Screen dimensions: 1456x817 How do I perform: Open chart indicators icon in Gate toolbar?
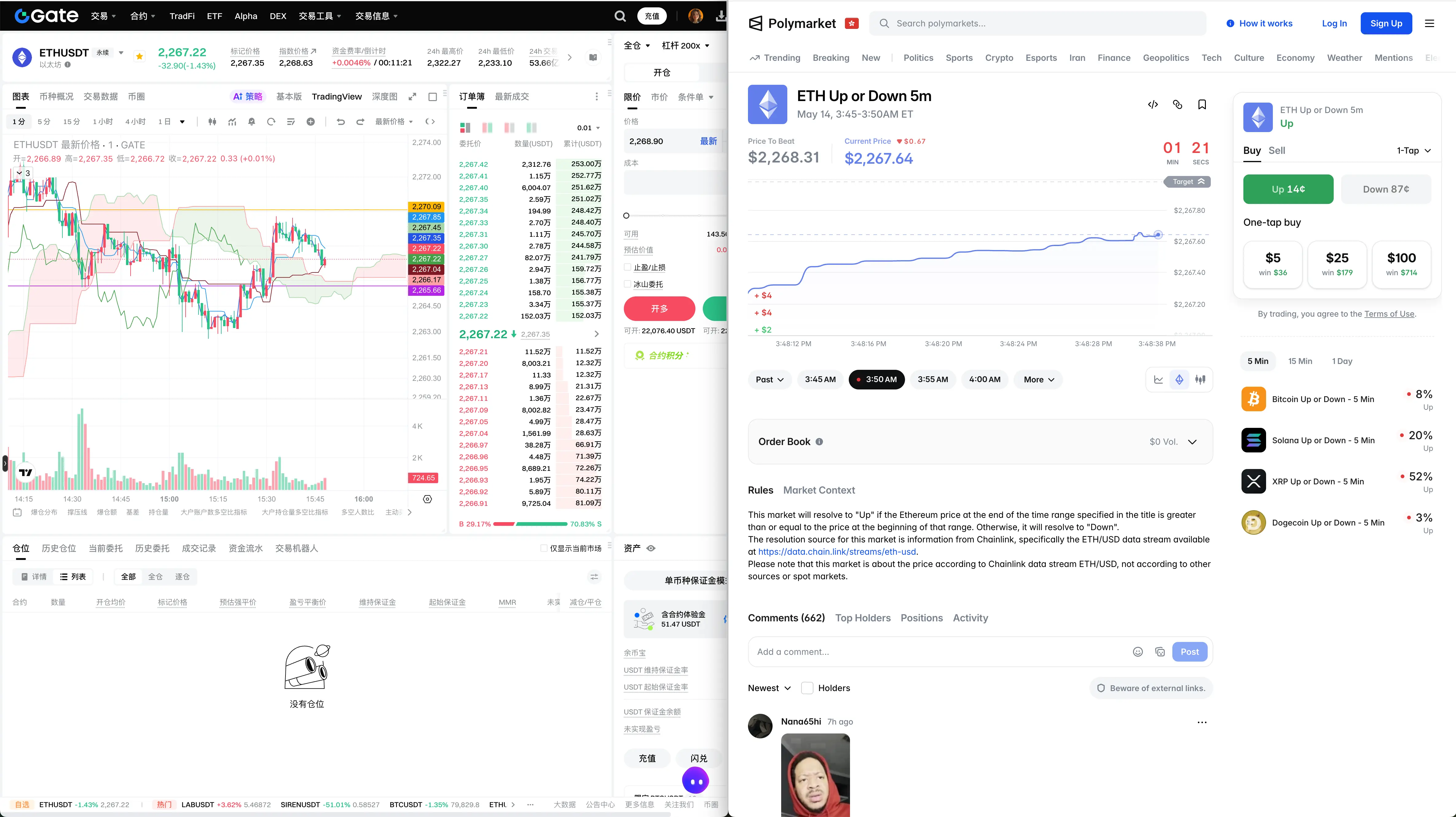[x=232, y=122]
